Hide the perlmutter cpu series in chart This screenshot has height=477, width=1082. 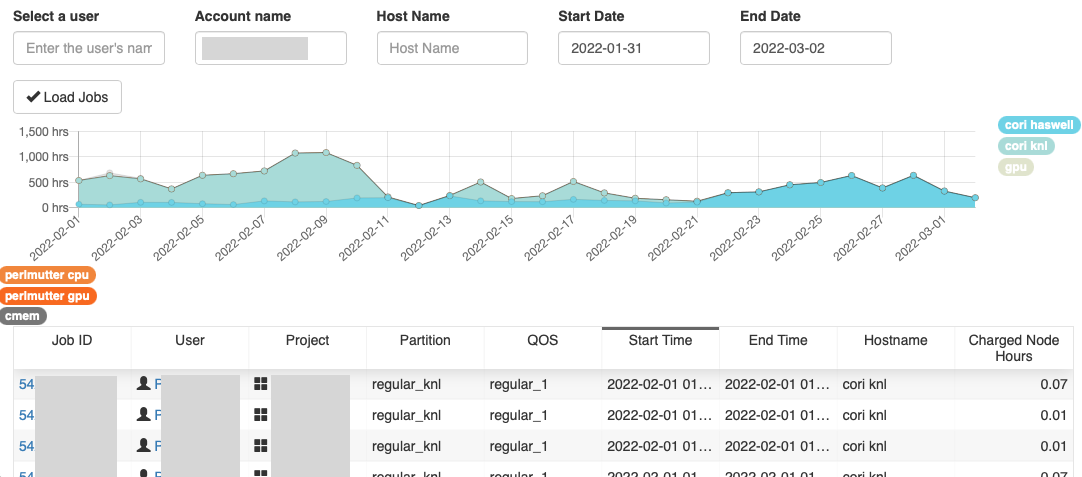coord(48,275)
